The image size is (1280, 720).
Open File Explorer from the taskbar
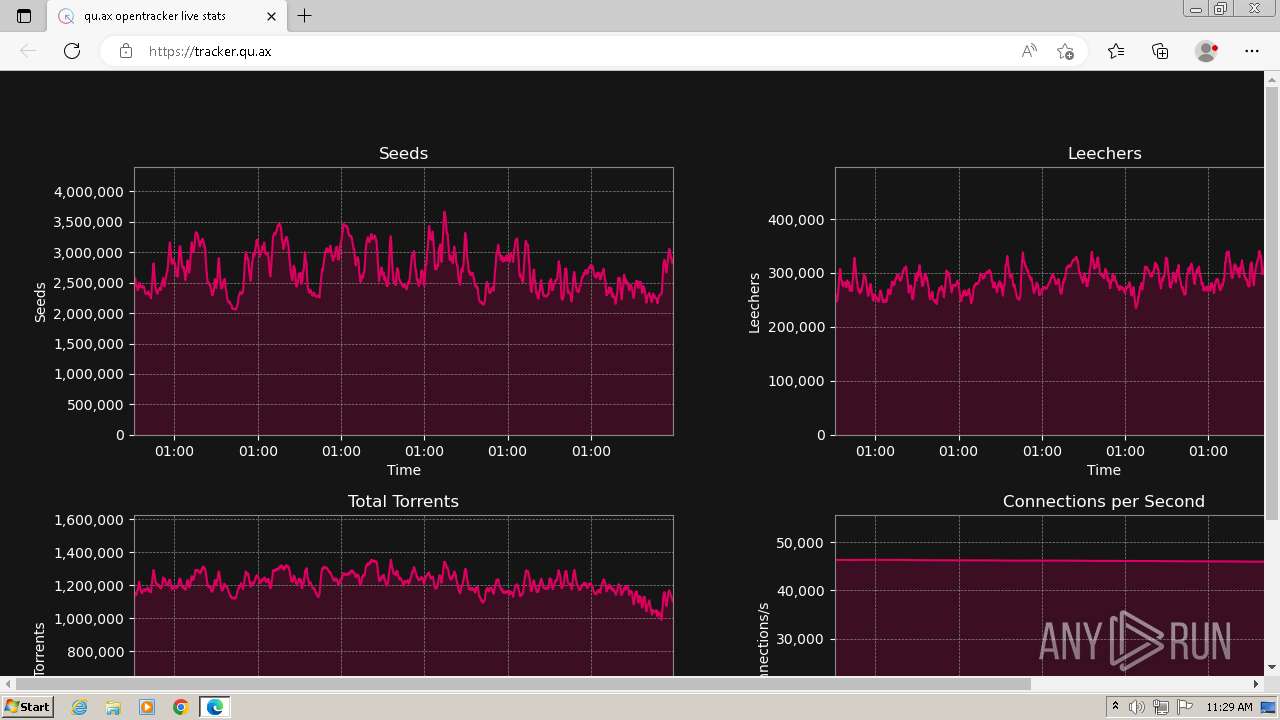tap(113, 707)
